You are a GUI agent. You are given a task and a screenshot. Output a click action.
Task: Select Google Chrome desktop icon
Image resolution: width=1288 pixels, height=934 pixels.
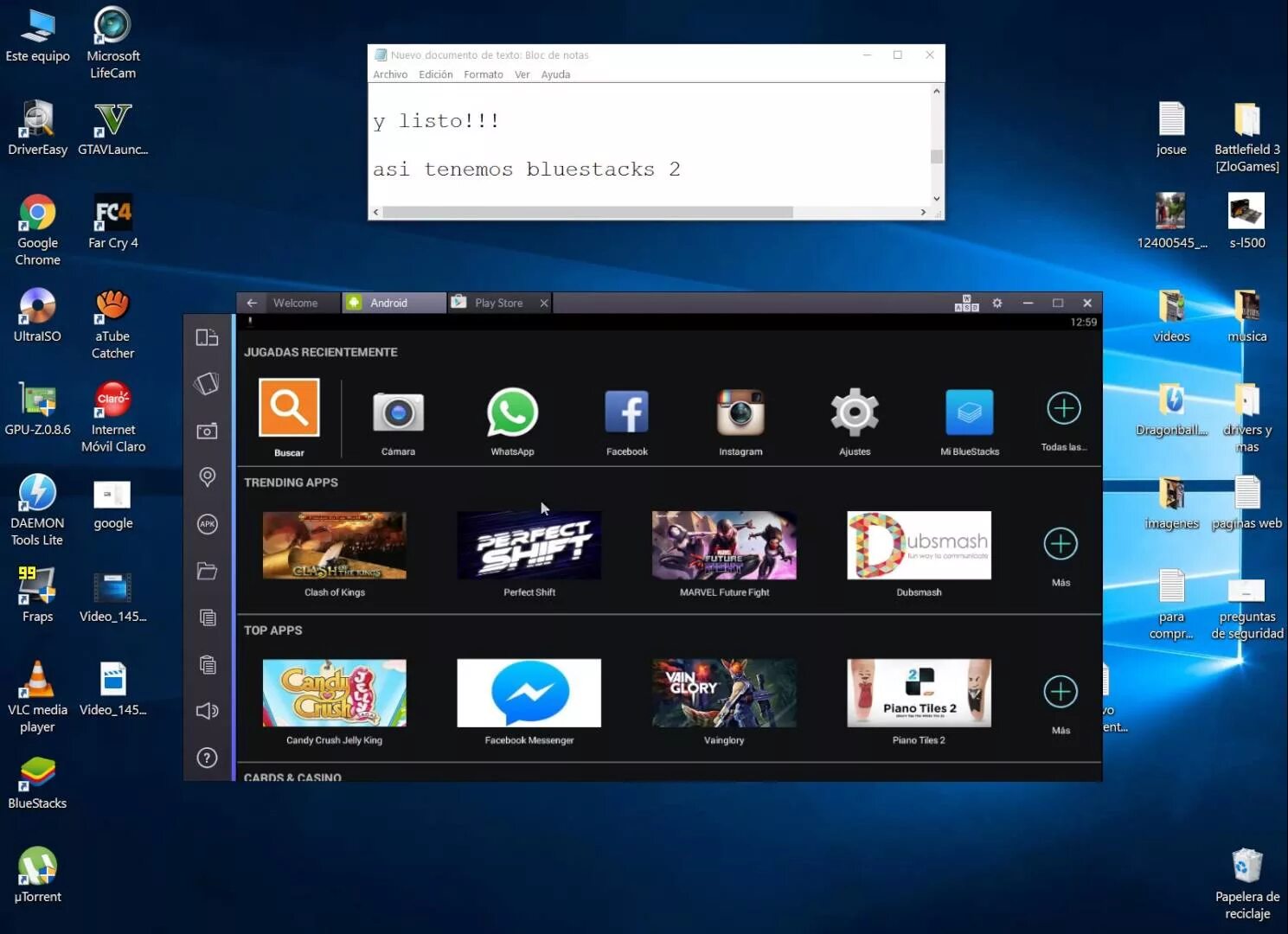[x=37, y=230]
